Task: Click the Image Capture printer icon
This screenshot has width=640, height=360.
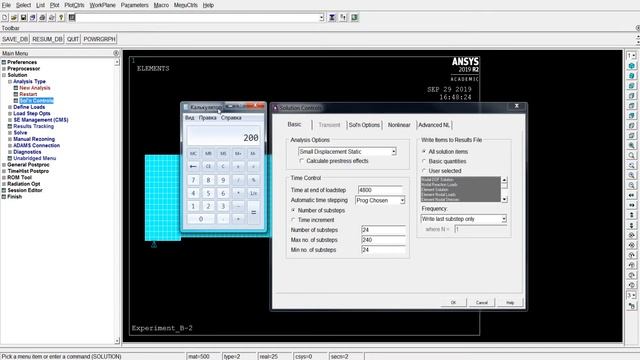Action: (x=42, y=18)
